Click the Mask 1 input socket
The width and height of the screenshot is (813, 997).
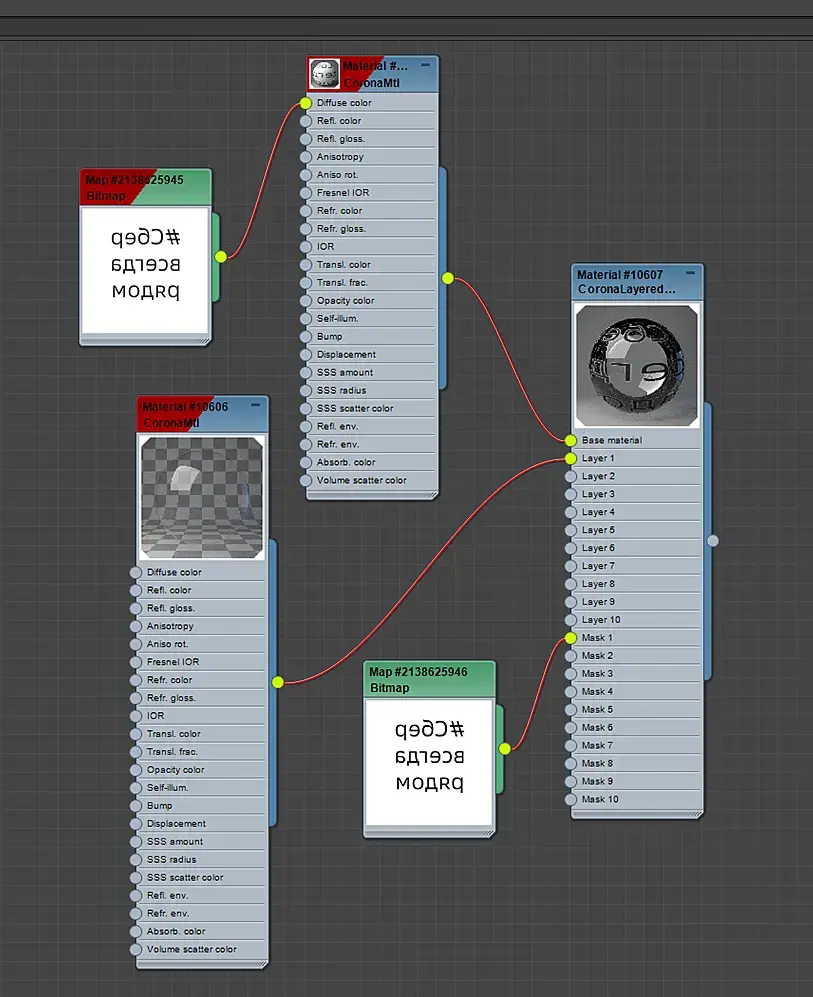[570, 638]
